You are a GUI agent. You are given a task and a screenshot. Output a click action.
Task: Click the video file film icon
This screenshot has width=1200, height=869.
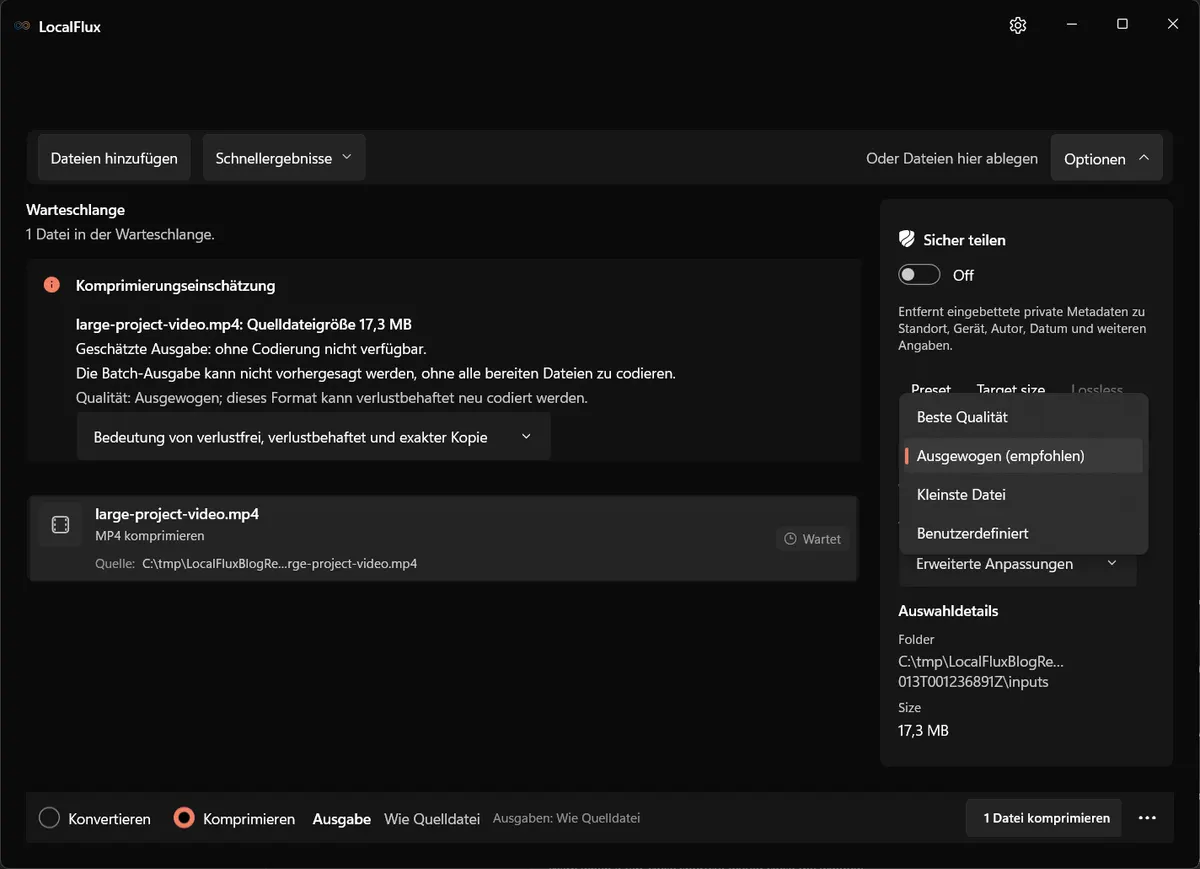coord(60,525)
